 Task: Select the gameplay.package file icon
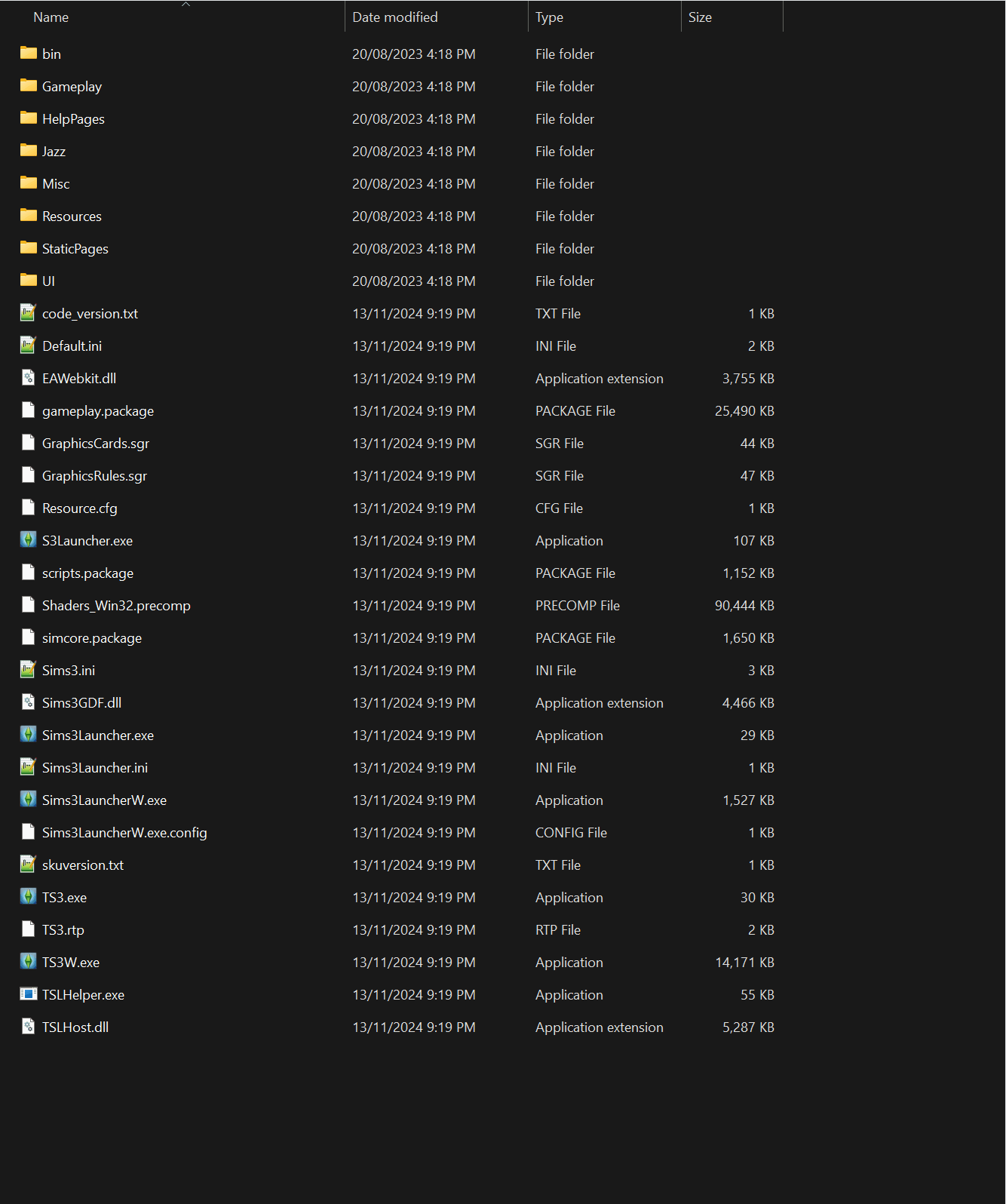point(28,410)
